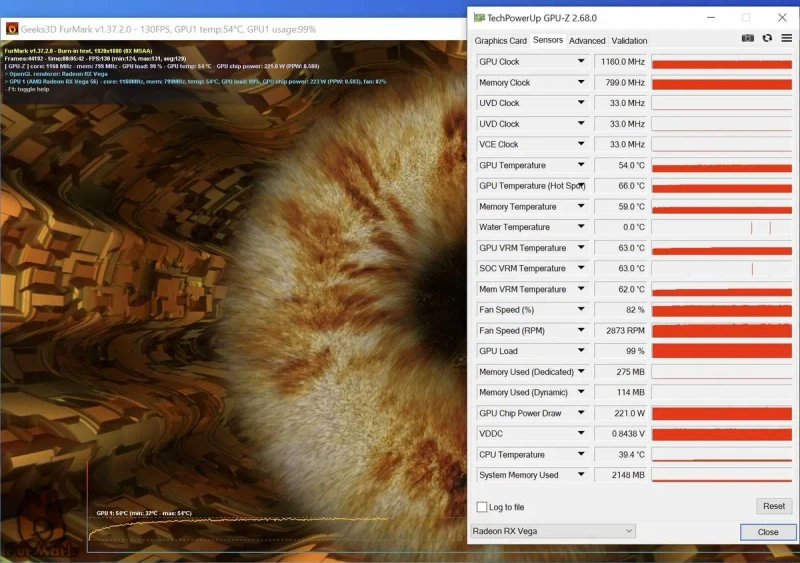The image size is (800, 563).
Task: Open the Fan Speed (RPM) dropdown
Action: click(x=581, y=330)
